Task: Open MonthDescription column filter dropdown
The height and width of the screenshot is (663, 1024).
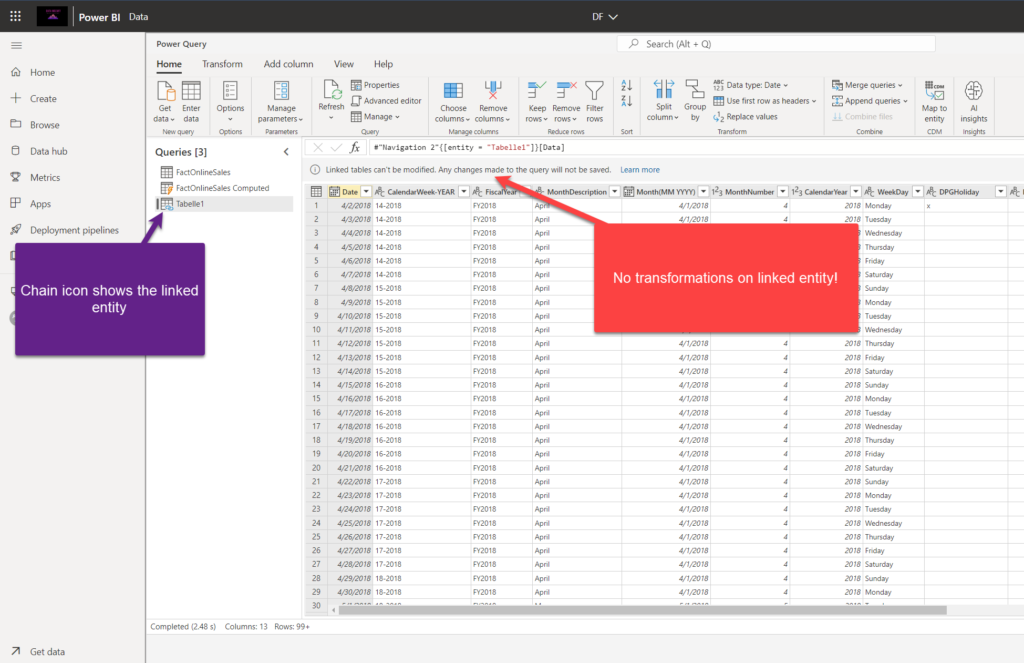Action: (615, 191)
